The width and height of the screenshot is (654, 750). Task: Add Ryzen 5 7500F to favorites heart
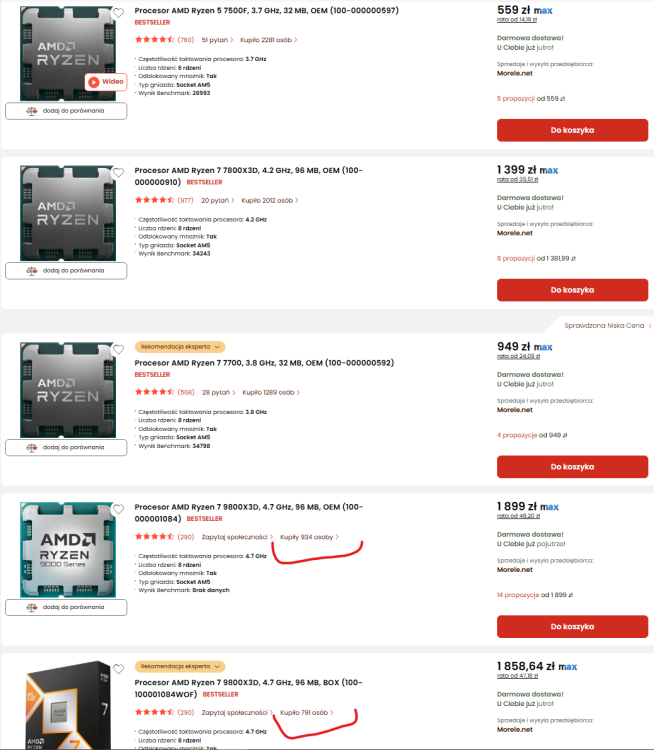pyautogui.click(x=118, y=13)
